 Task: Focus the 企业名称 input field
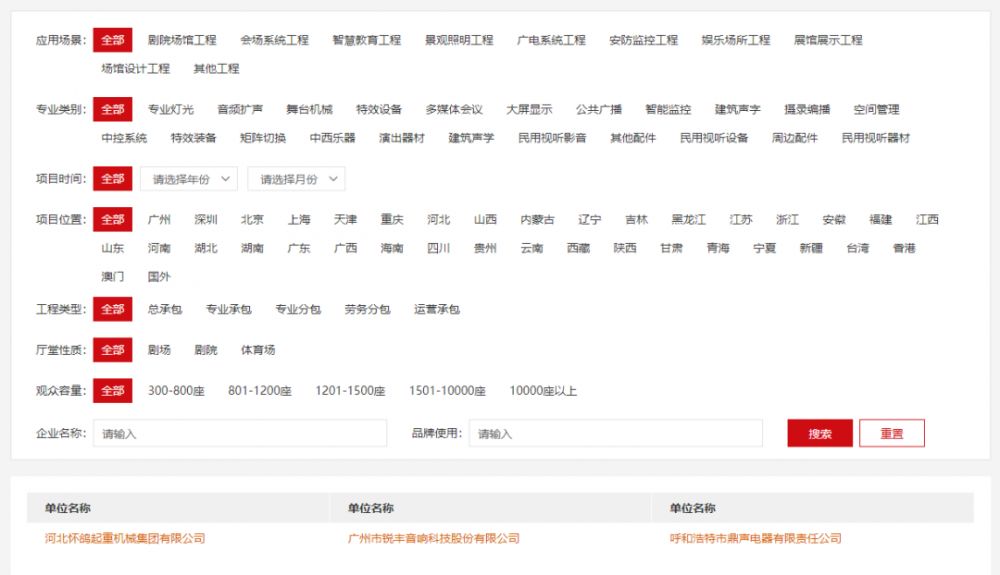[240, 433]
